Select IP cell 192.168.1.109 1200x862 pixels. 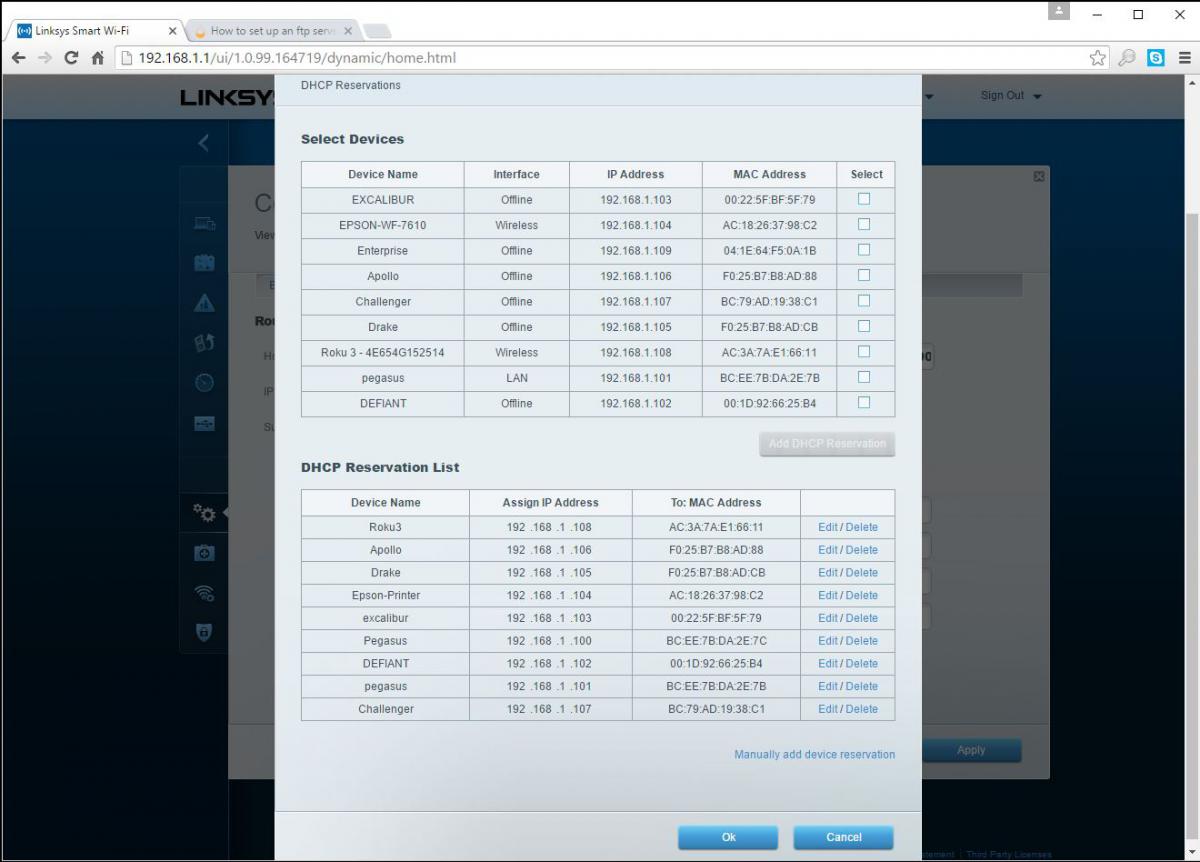pyautogui.click(x=636, y=250)
